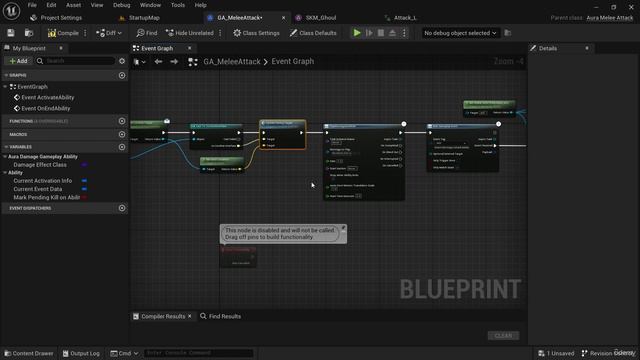Open graph bookmarks dropdown
The height and width of the screenshot is (360, 640).
point(140,62)
